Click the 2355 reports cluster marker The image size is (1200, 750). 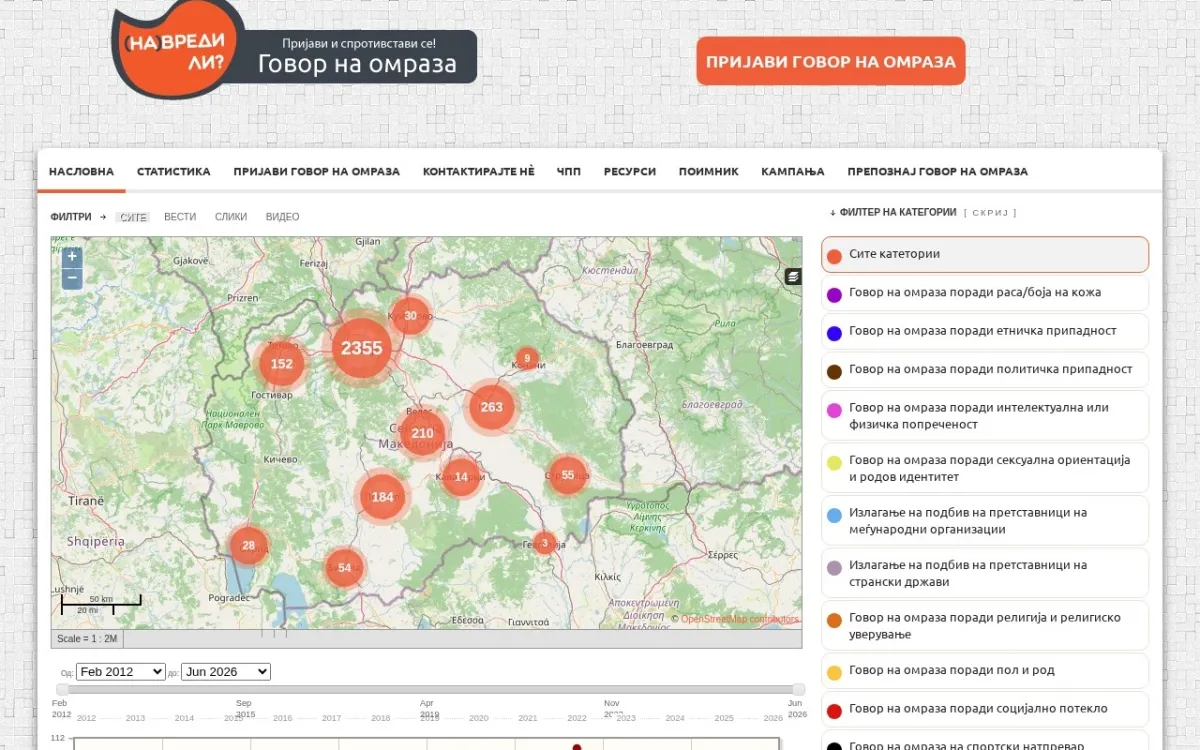[x=361, y=348]
